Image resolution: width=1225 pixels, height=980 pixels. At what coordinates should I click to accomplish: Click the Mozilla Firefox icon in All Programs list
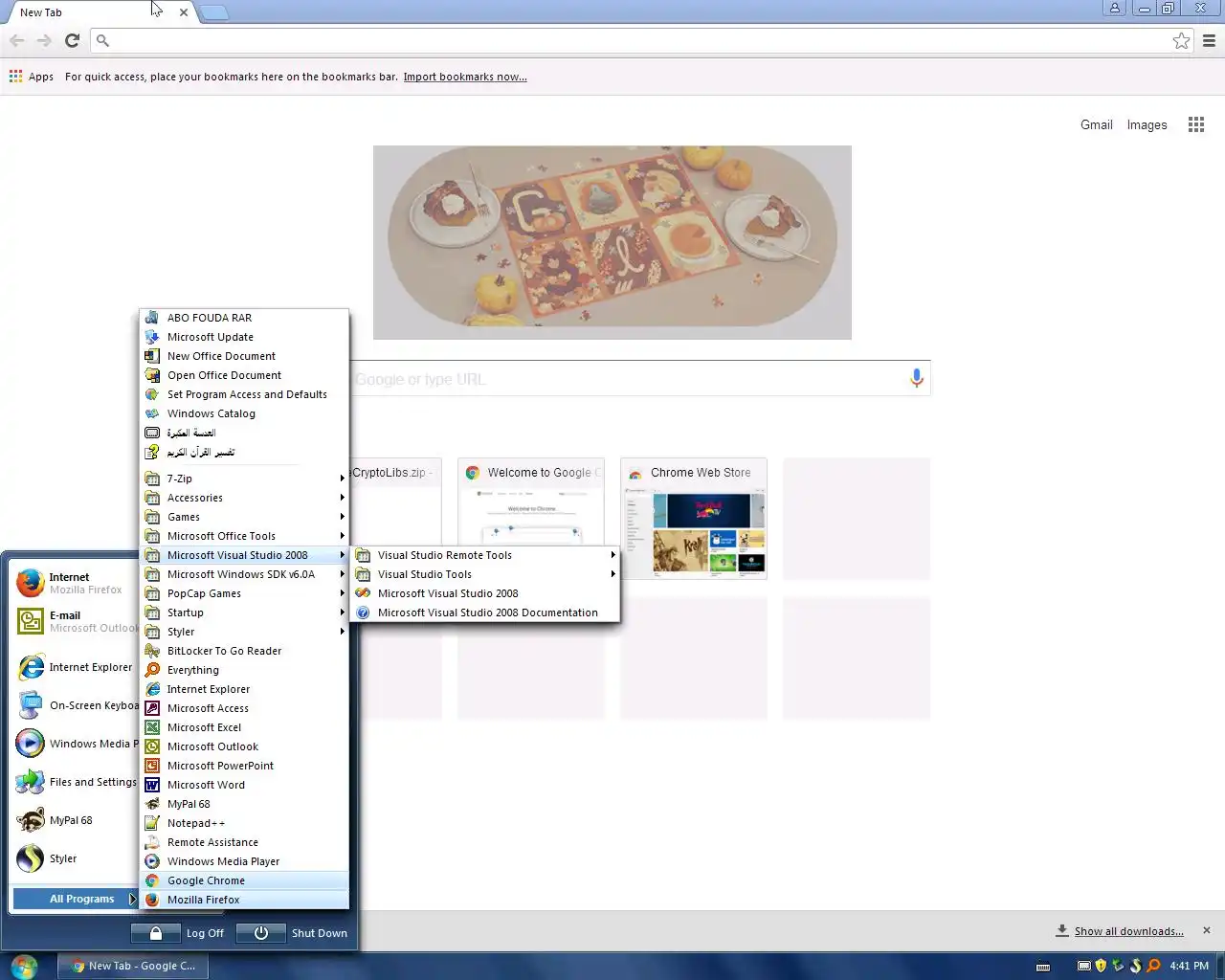pyautogui.click(x=152, y=900)
